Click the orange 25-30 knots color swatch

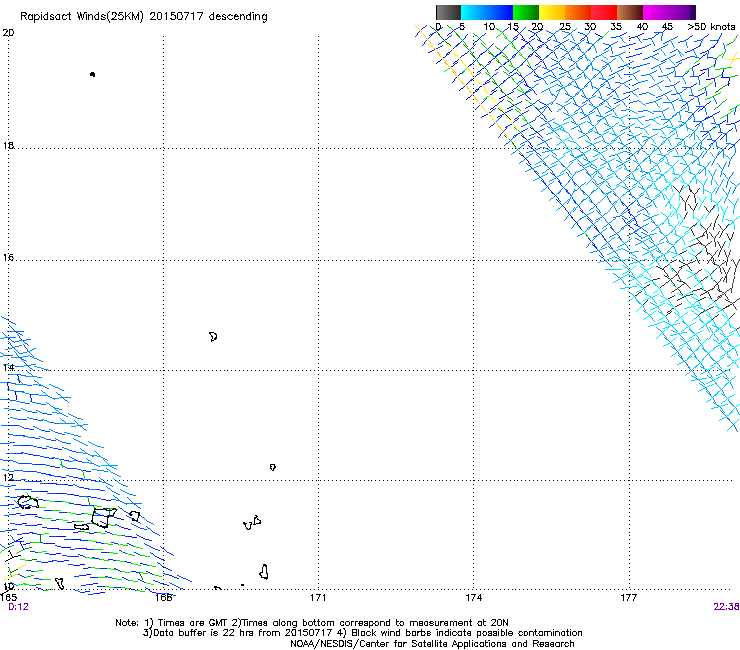pos(578,12)
